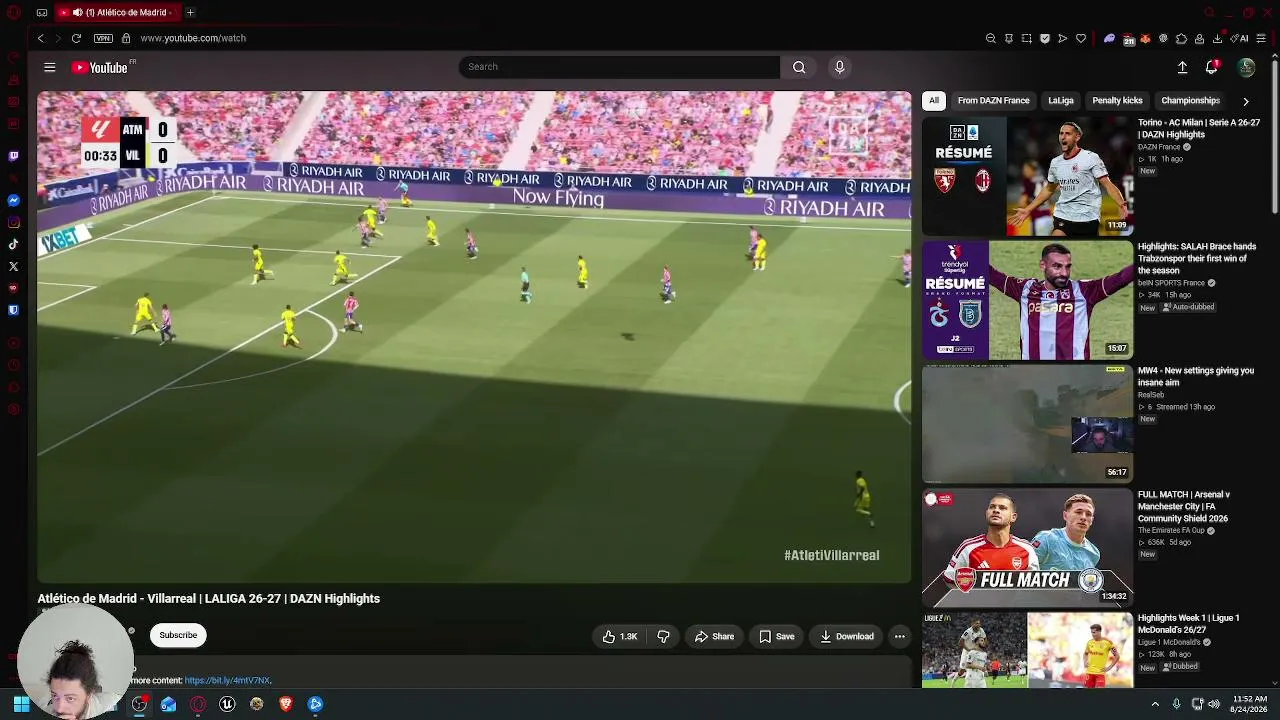Image resolution: width=1280 pixels, height=720 pixels.
Task: Open the bit.ly link in the description
Action: (x=227, y=680)
